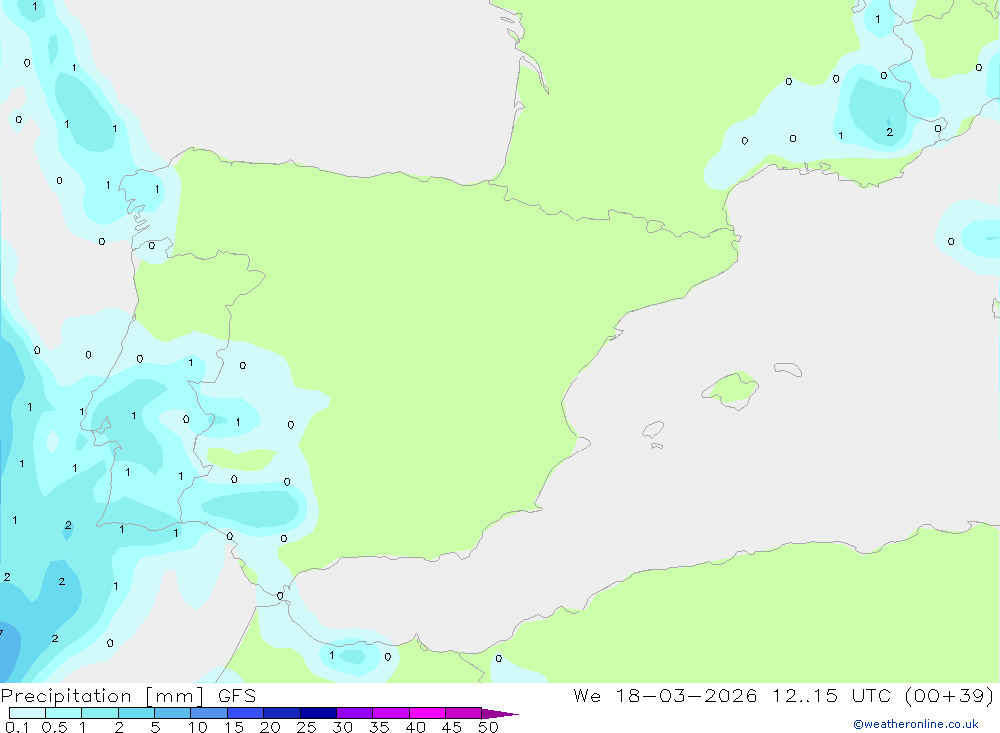Click the island of Ibiza outline
1000x733 pixels.
(653, 430)
